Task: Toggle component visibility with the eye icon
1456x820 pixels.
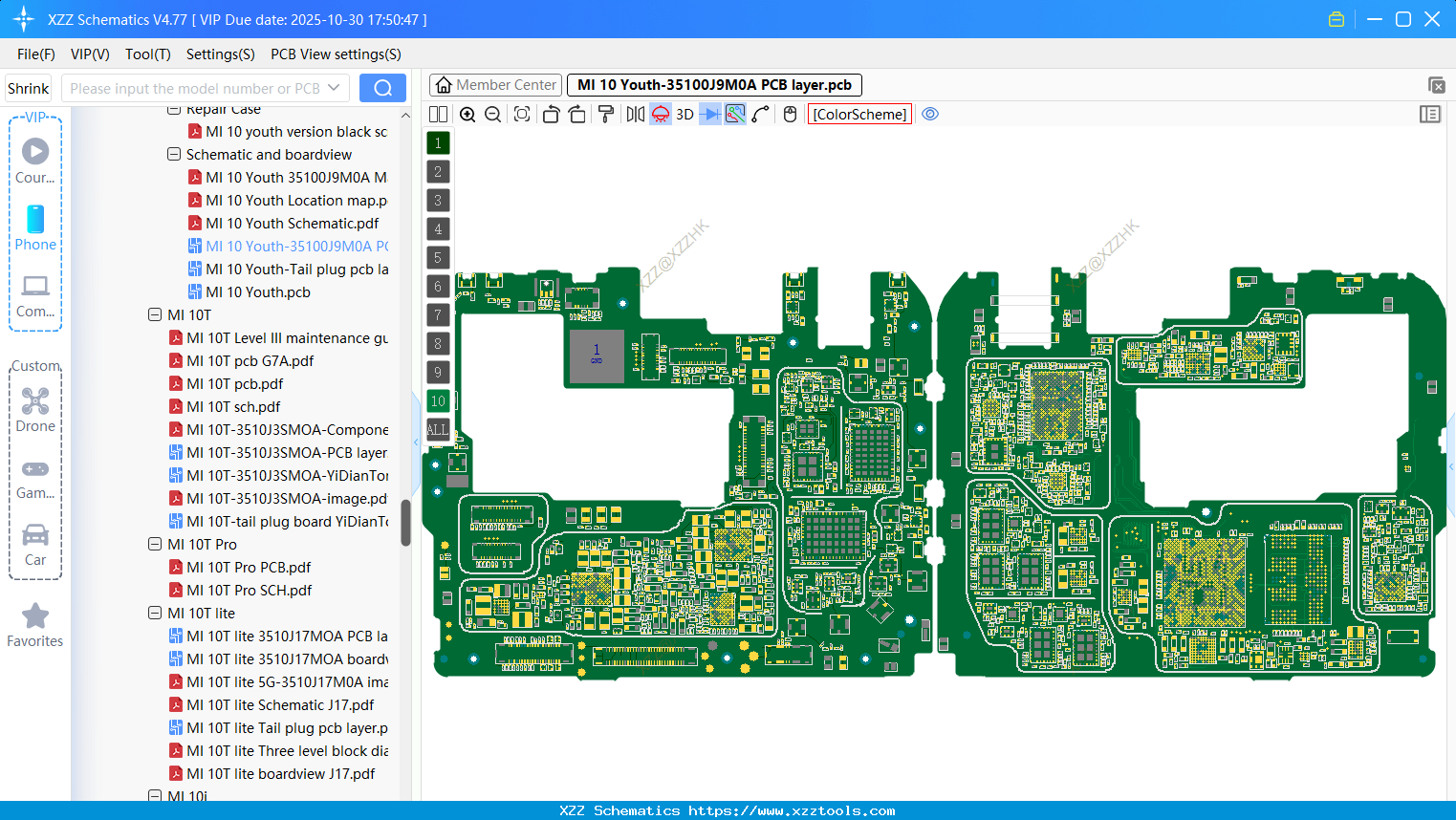Action: point(930,114)
